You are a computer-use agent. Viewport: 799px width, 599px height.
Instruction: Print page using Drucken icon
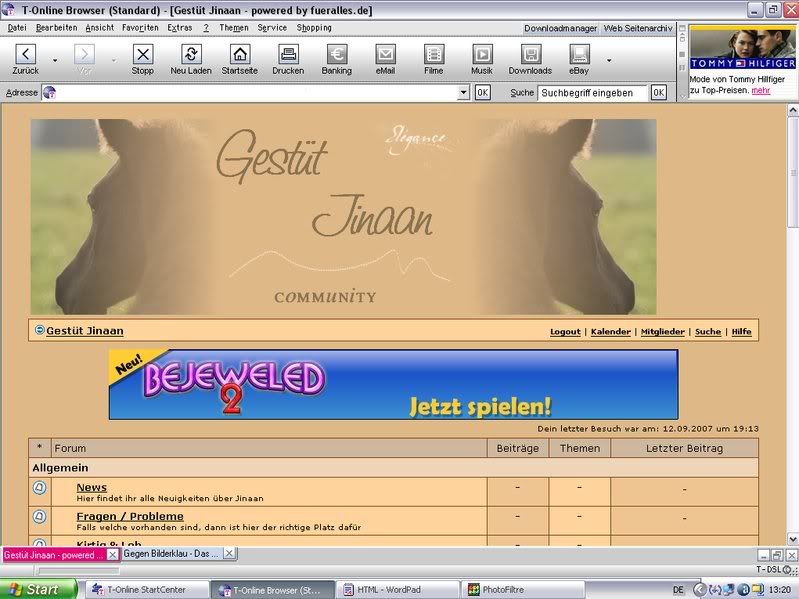[x=288, y=54]
